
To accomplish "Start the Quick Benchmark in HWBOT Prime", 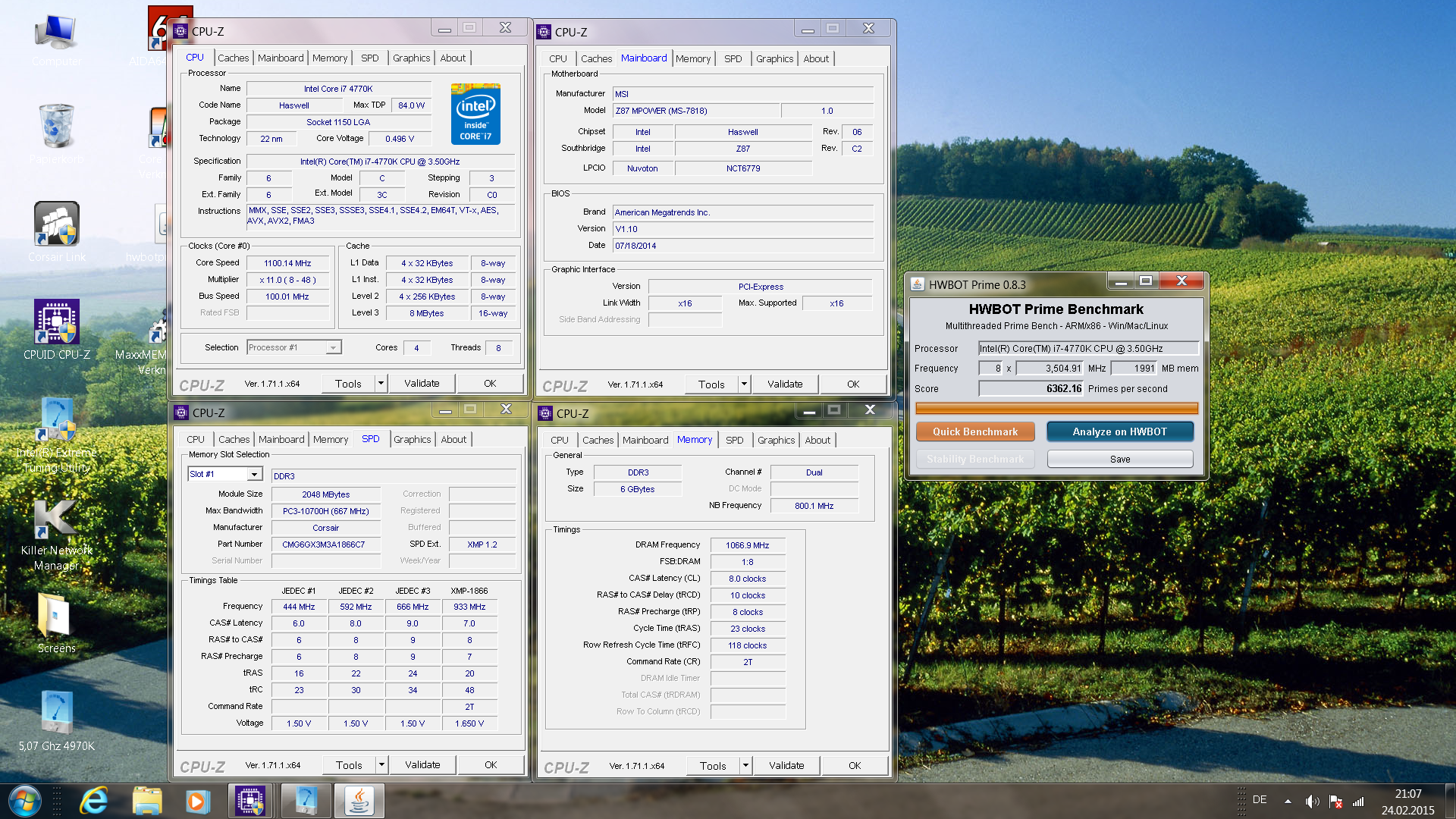I will pos(975,431).
